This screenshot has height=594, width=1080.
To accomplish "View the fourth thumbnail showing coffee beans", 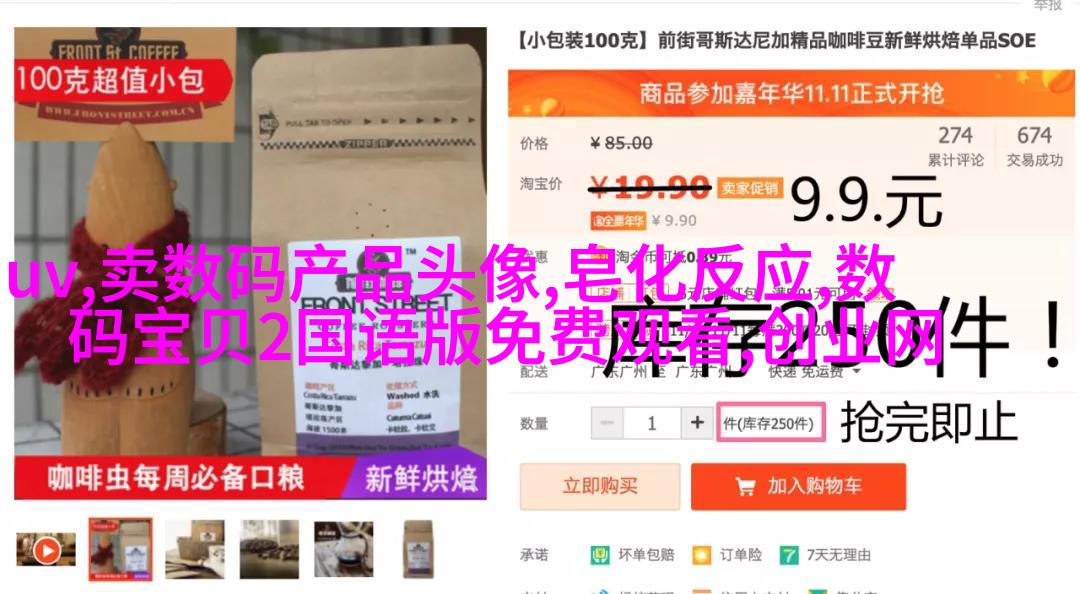I will pos(269,549).
